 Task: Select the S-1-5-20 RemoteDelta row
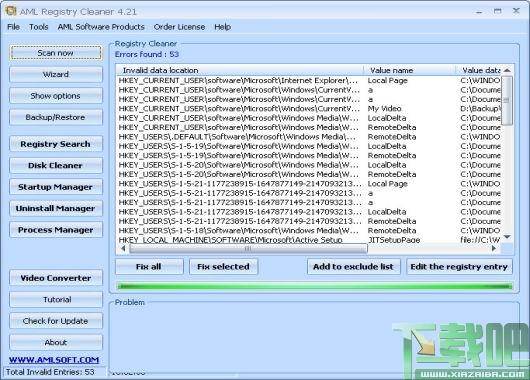[x=309, y=174]
